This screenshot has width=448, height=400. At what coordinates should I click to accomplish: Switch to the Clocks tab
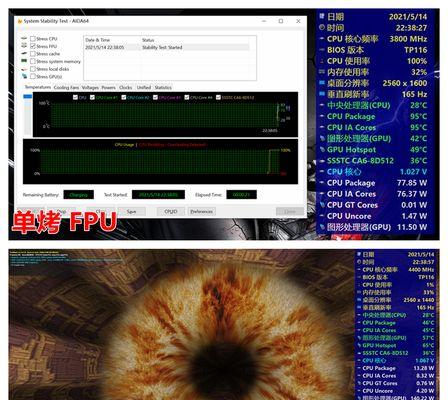[126, 87]
